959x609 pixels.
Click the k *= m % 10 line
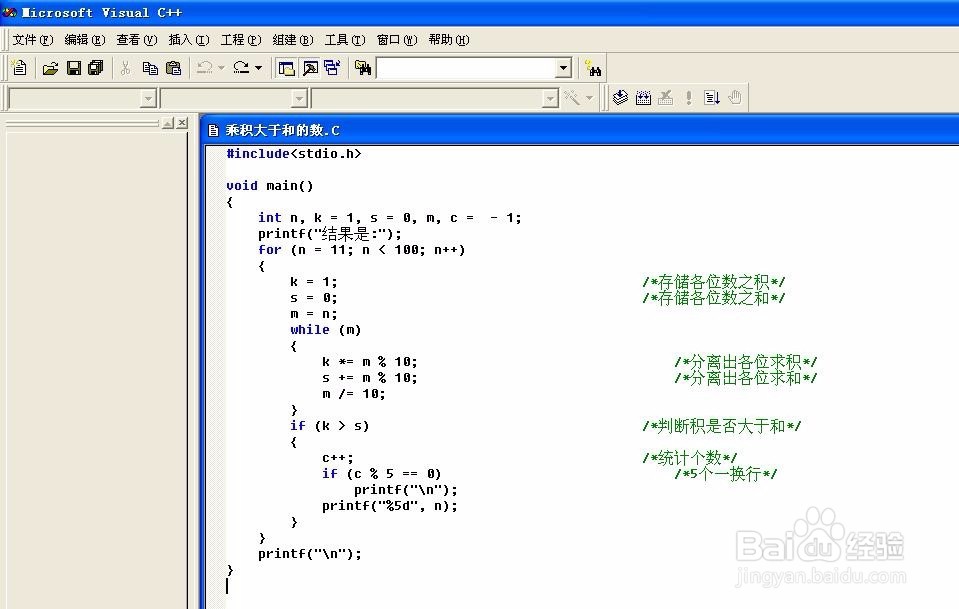pyautogui.click(x=369, y=361)
